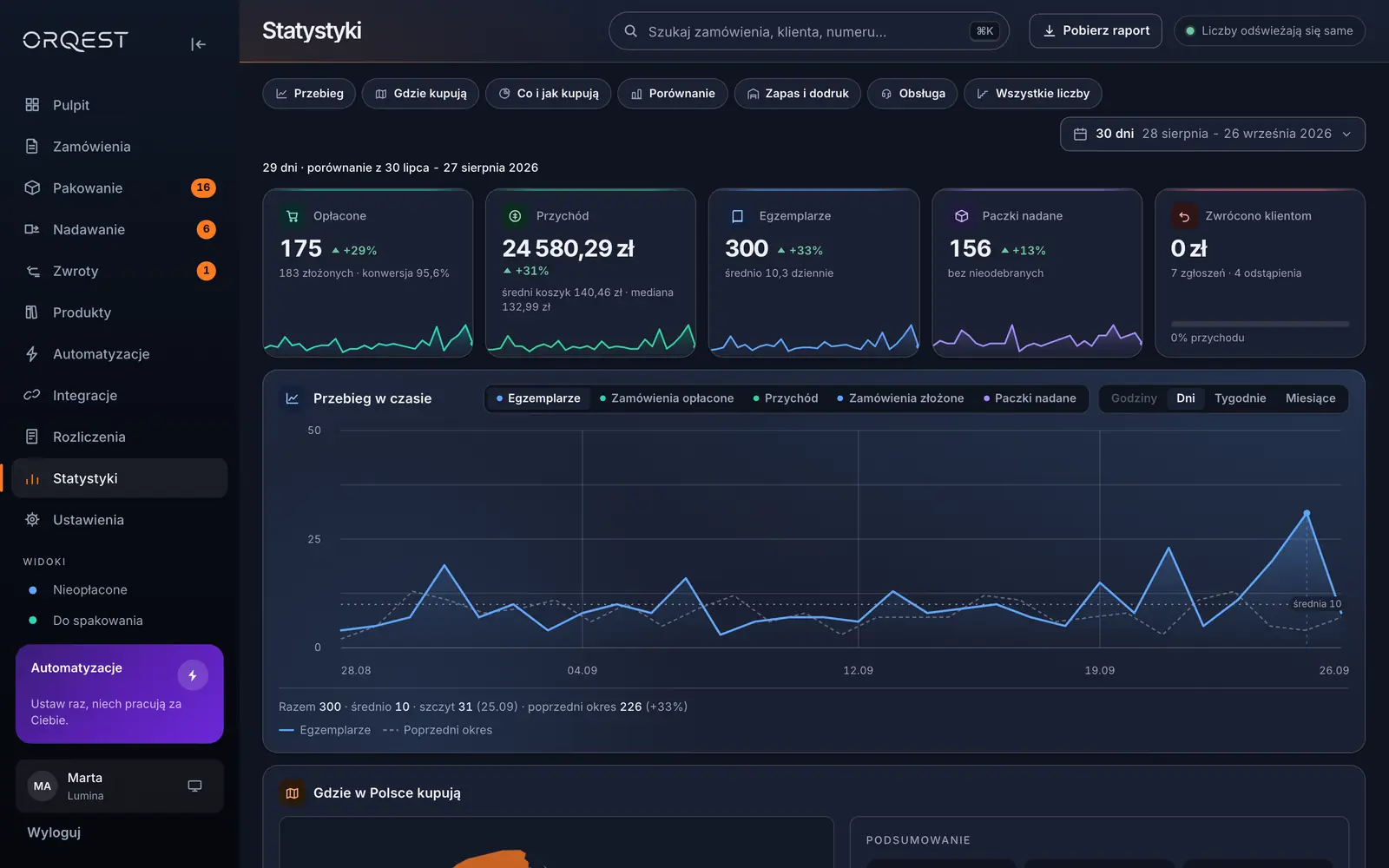Focus the order search field
1389x868 pixels.
coord(809,31)
